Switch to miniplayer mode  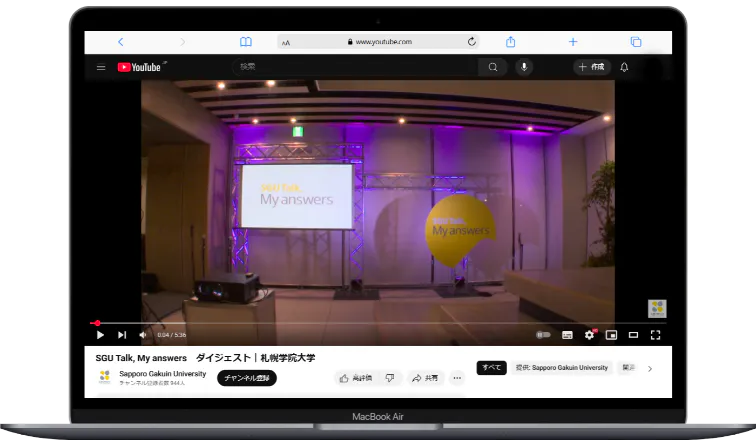point(611,335)
